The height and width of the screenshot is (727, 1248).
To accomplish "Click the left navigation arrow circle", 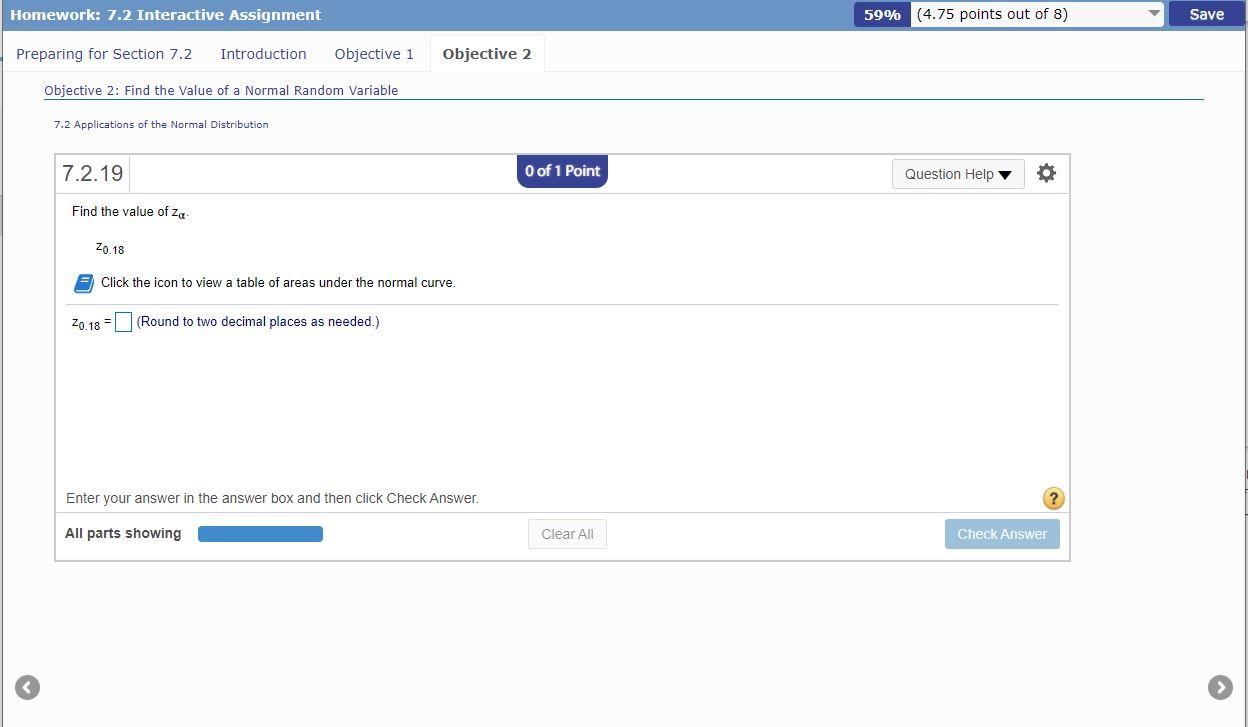I will point(27,687).
